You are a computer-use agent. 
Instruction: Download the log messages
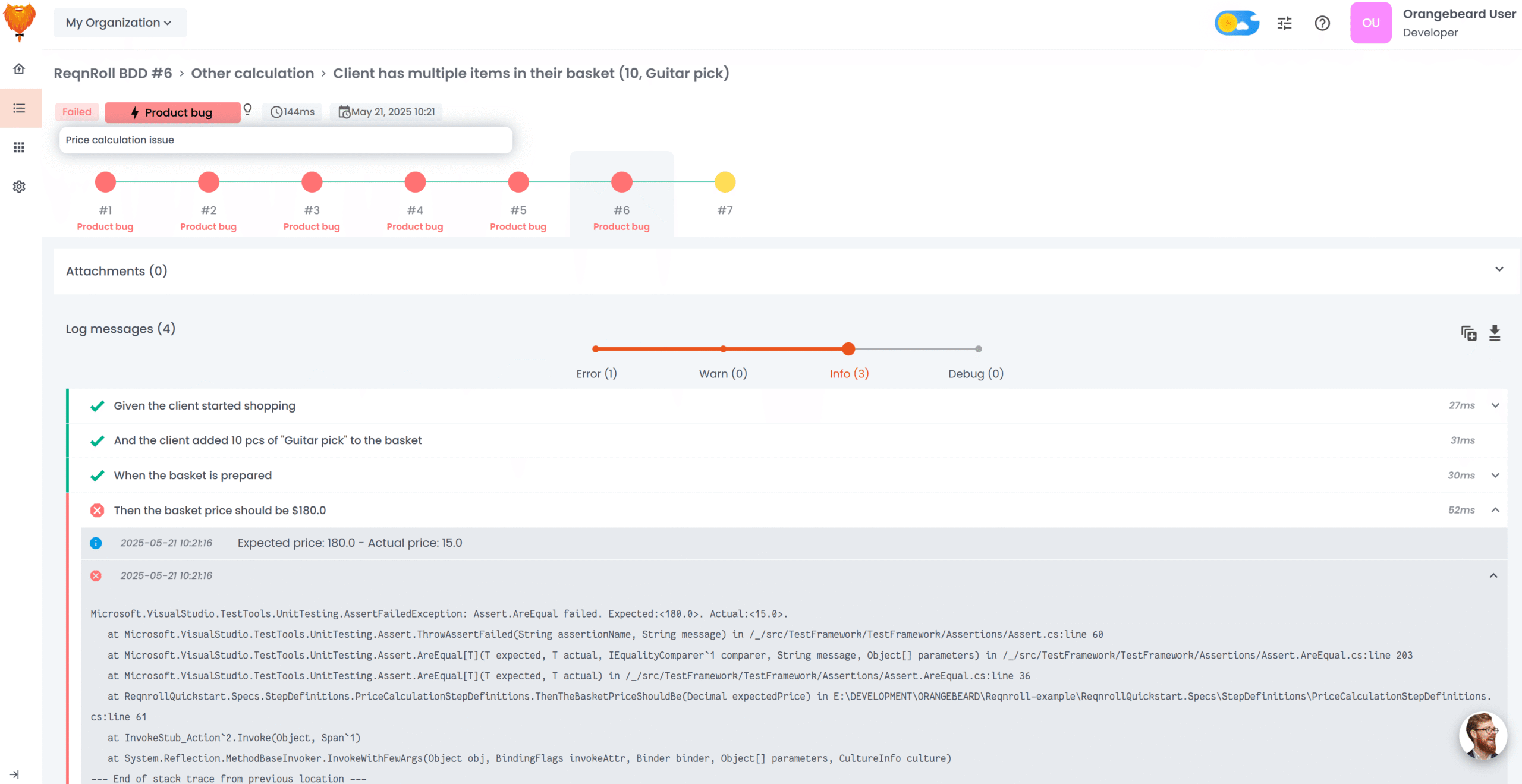tap(1495, 333)
